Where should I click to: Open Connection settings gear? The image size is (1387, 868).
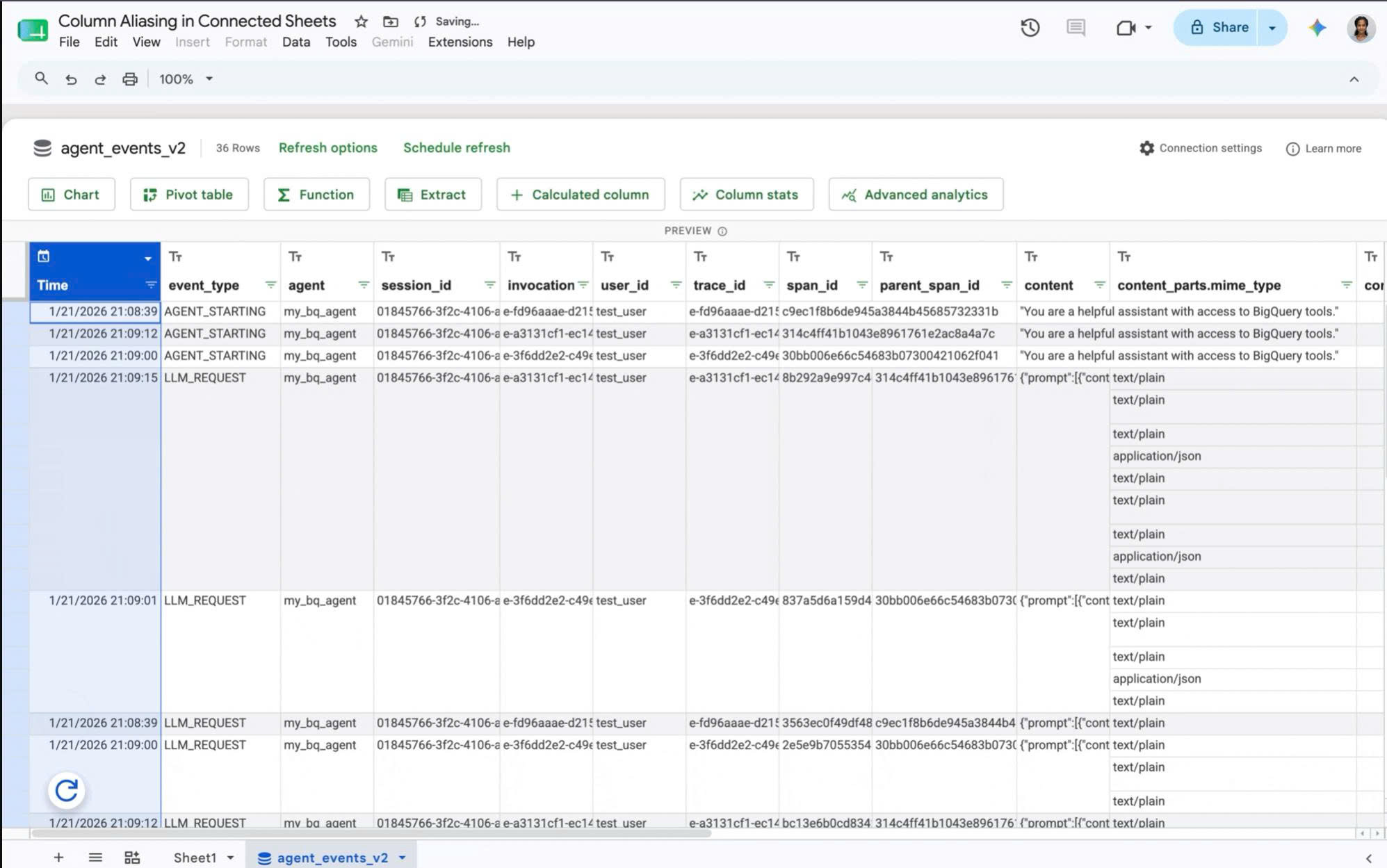(1201, 148)
